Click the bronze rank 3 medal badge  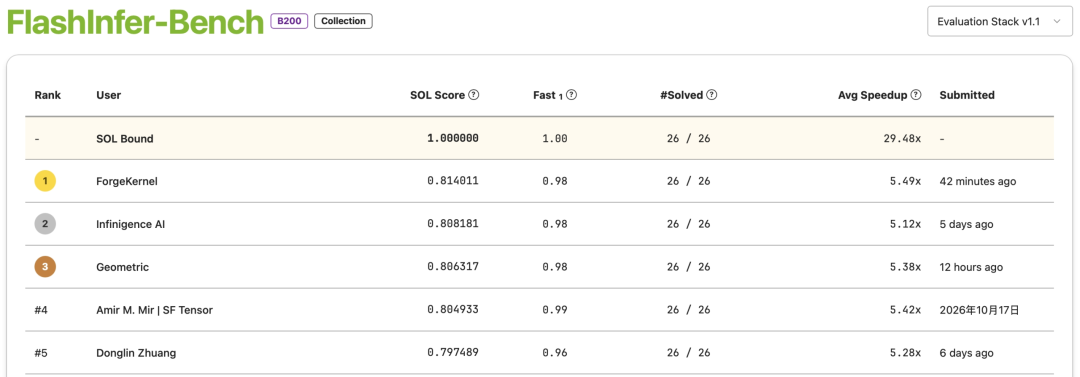point(45,267)
